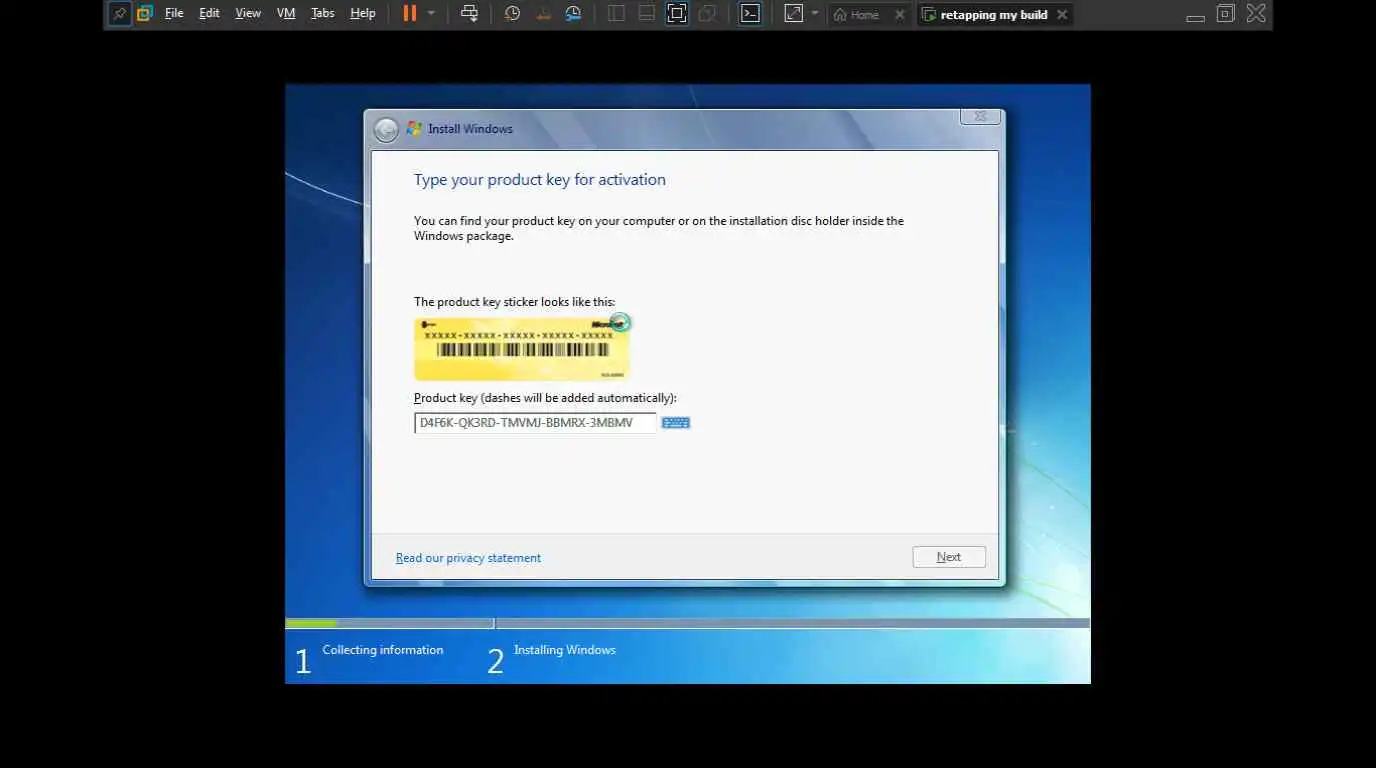1376x768 pixels.
Task: Open the Tabs menu
Action: click(323, 14)
